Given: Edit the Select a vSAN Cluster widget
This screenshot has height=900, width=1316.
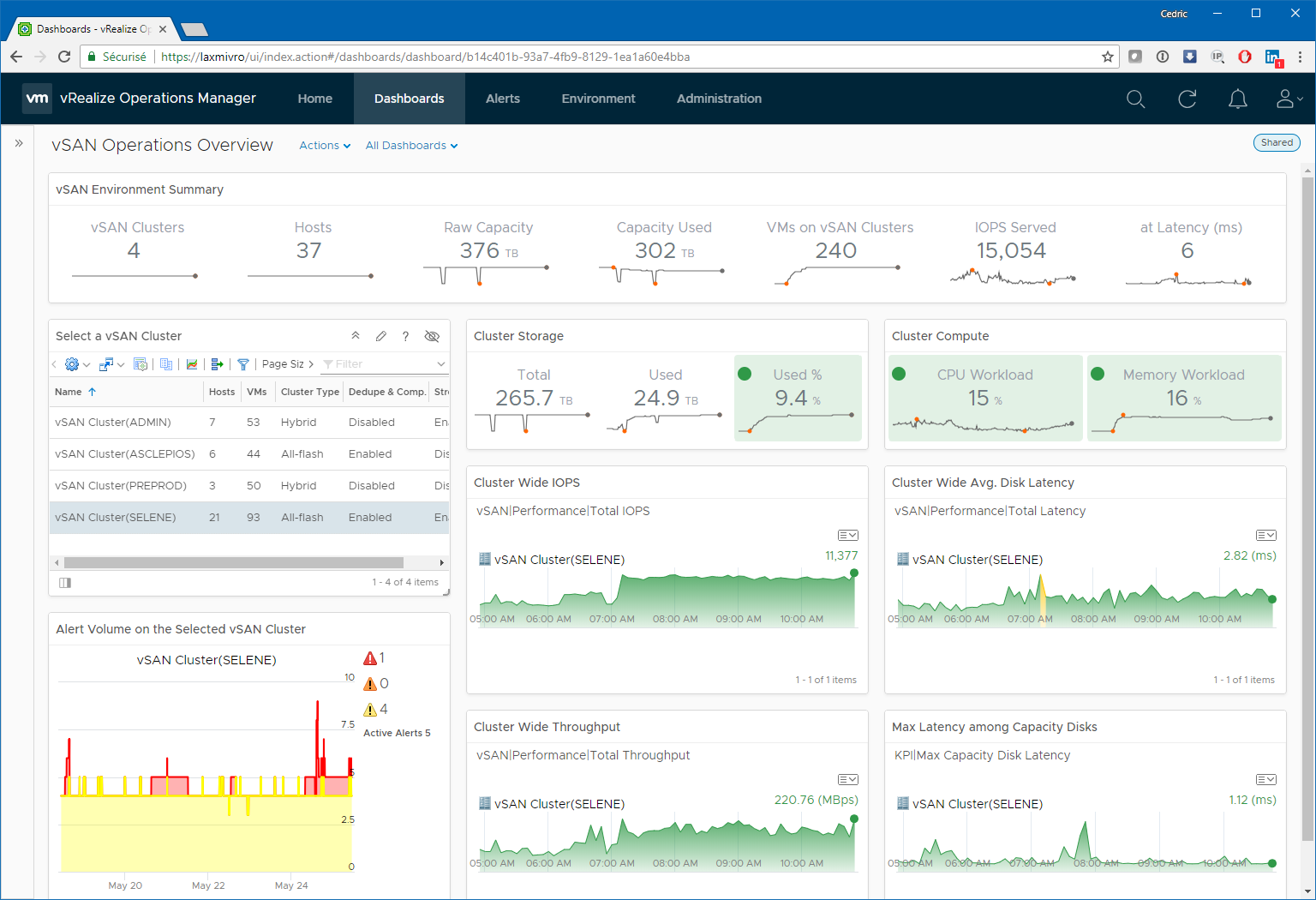Looking at the screenshot, I should 380,336.
